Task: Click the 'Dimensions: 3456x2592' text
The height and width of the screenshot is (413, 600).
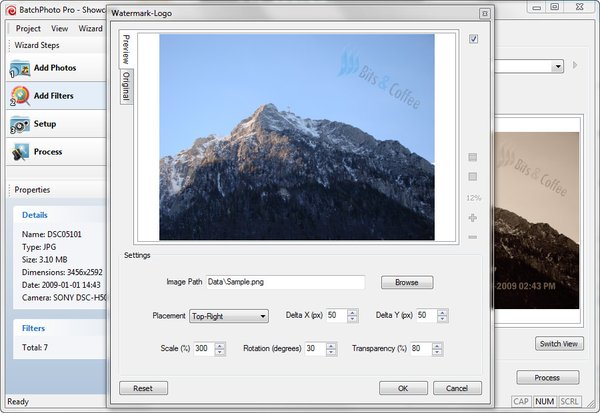Action: 62,272
